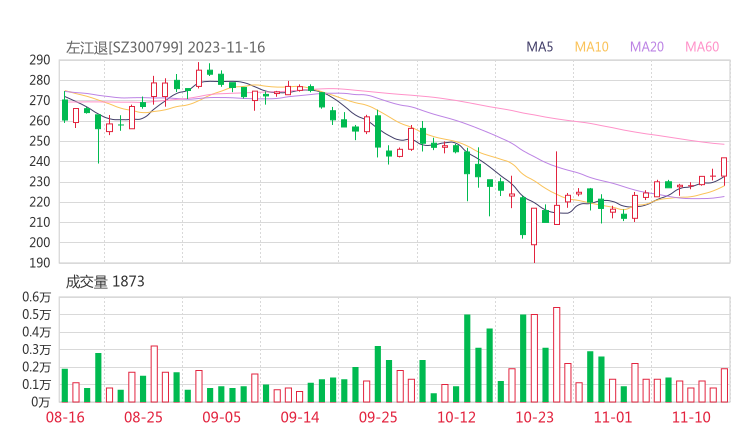The height and width of the screenshot is (440, 740).
Task: Click the 0.6万 volume axis label
Action: tap(36, 297)
